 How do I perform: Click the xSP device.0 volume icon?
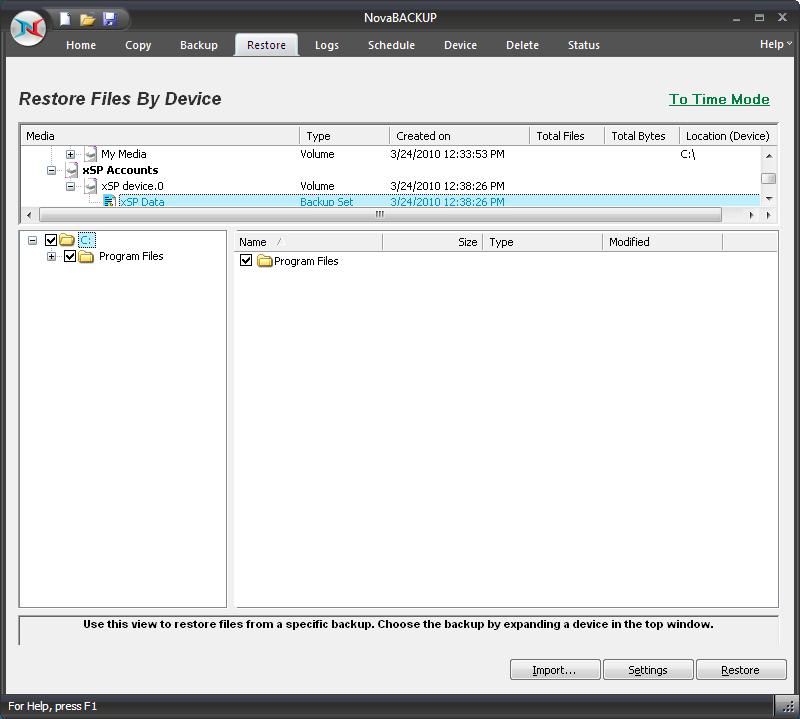coord(90,186)
